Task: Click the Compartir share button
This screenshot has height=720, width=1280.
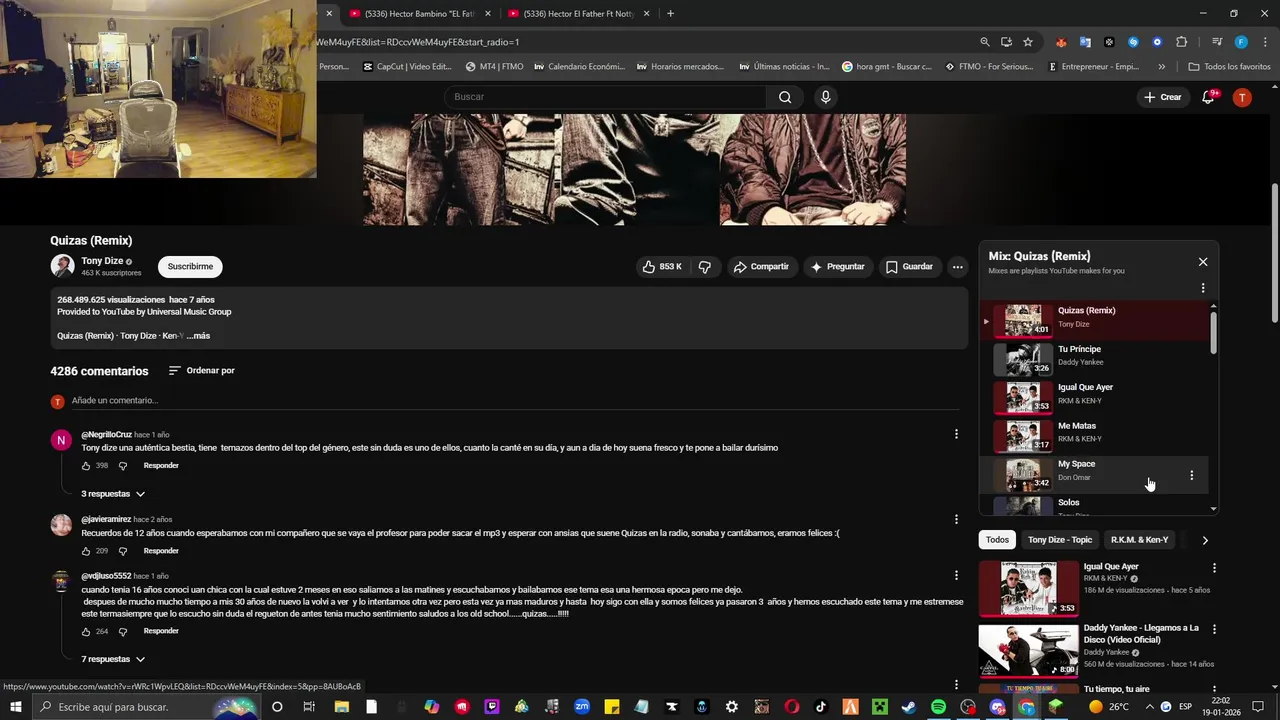Action: 761,267
